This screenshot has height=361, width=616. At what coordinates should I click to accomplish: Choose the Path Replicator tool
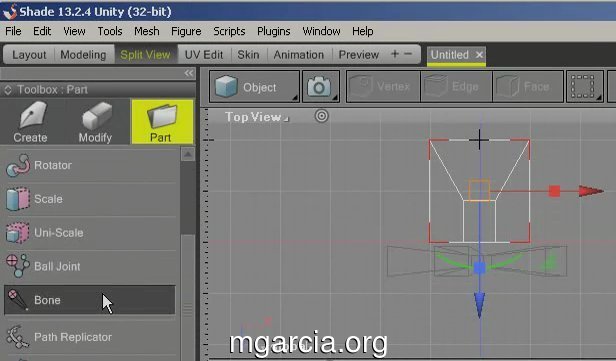pos(90,337)
